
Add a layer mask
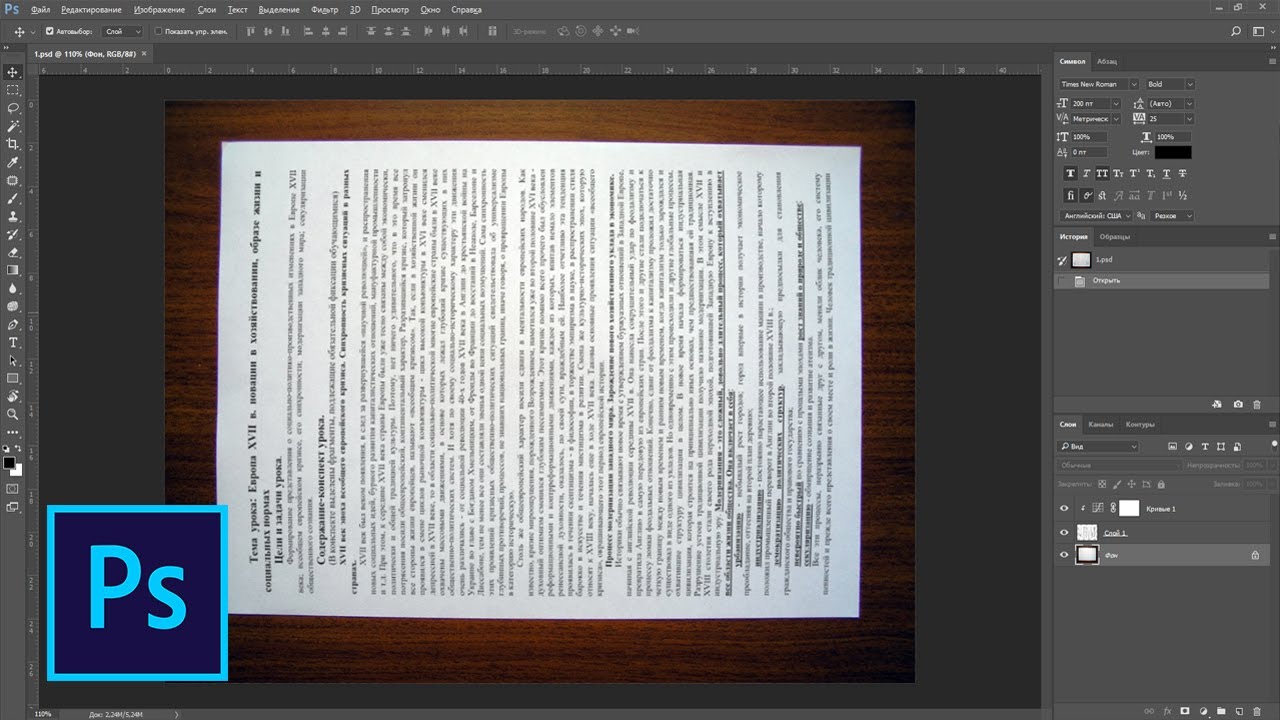click(1184, 711)
